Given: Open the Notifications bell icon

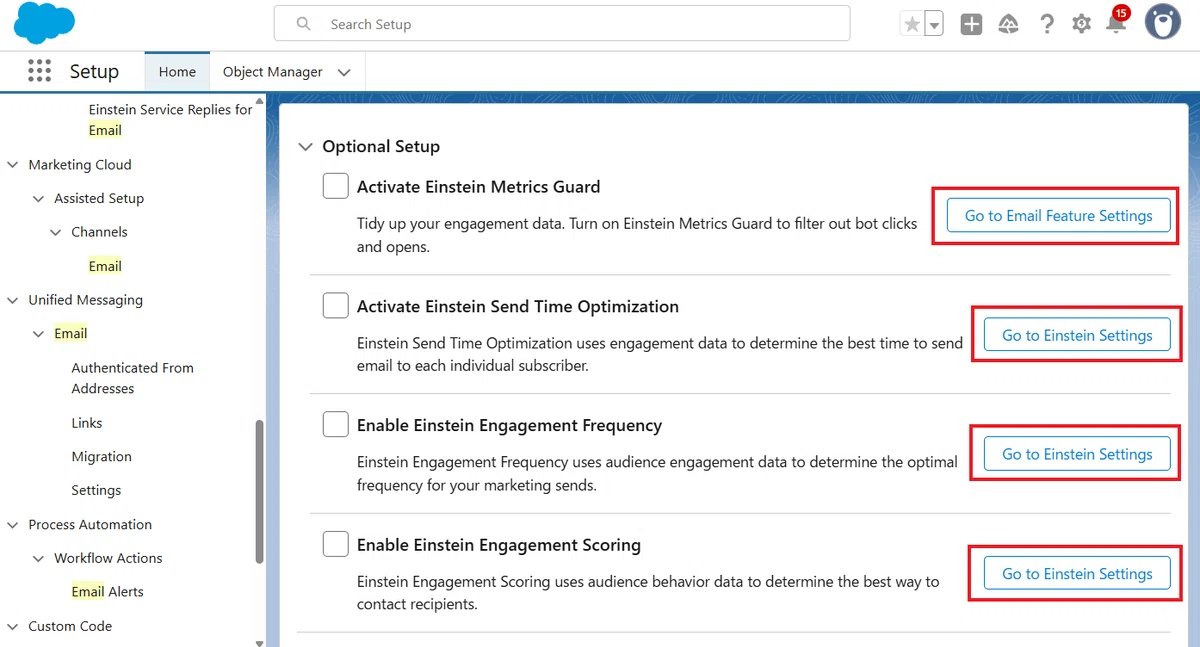Looking at the screenshot, I should click(x=1116, y=23).
